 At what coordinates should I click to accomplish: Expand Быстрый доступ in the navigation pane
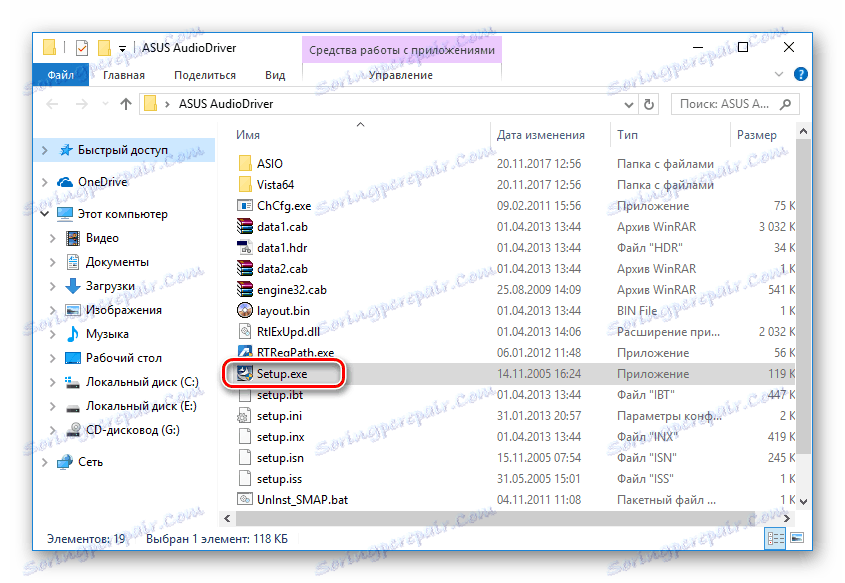[x=45, y=150]
